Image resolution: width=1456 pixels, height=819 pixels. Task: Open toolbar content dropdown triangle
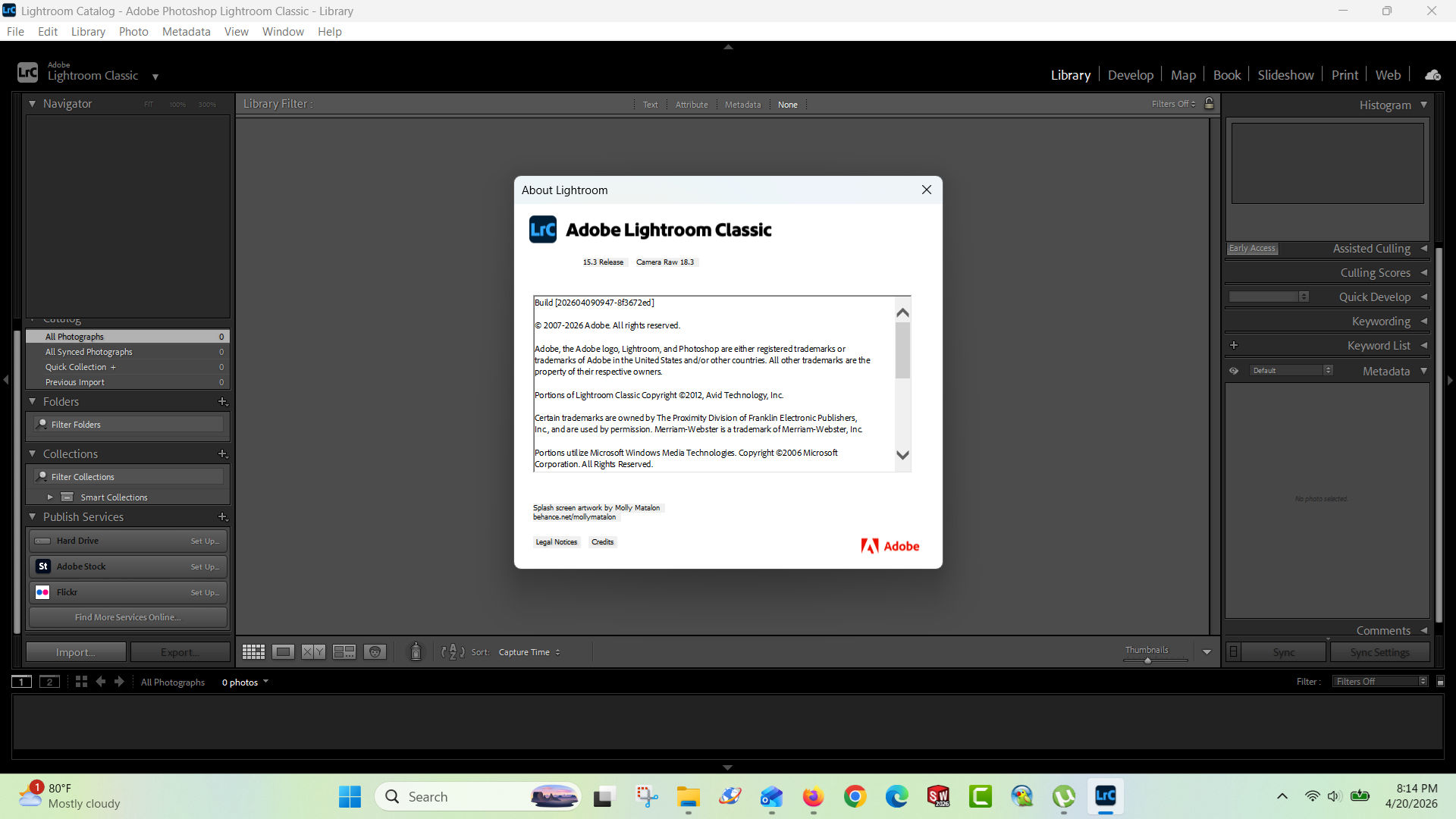point(1207,652)
